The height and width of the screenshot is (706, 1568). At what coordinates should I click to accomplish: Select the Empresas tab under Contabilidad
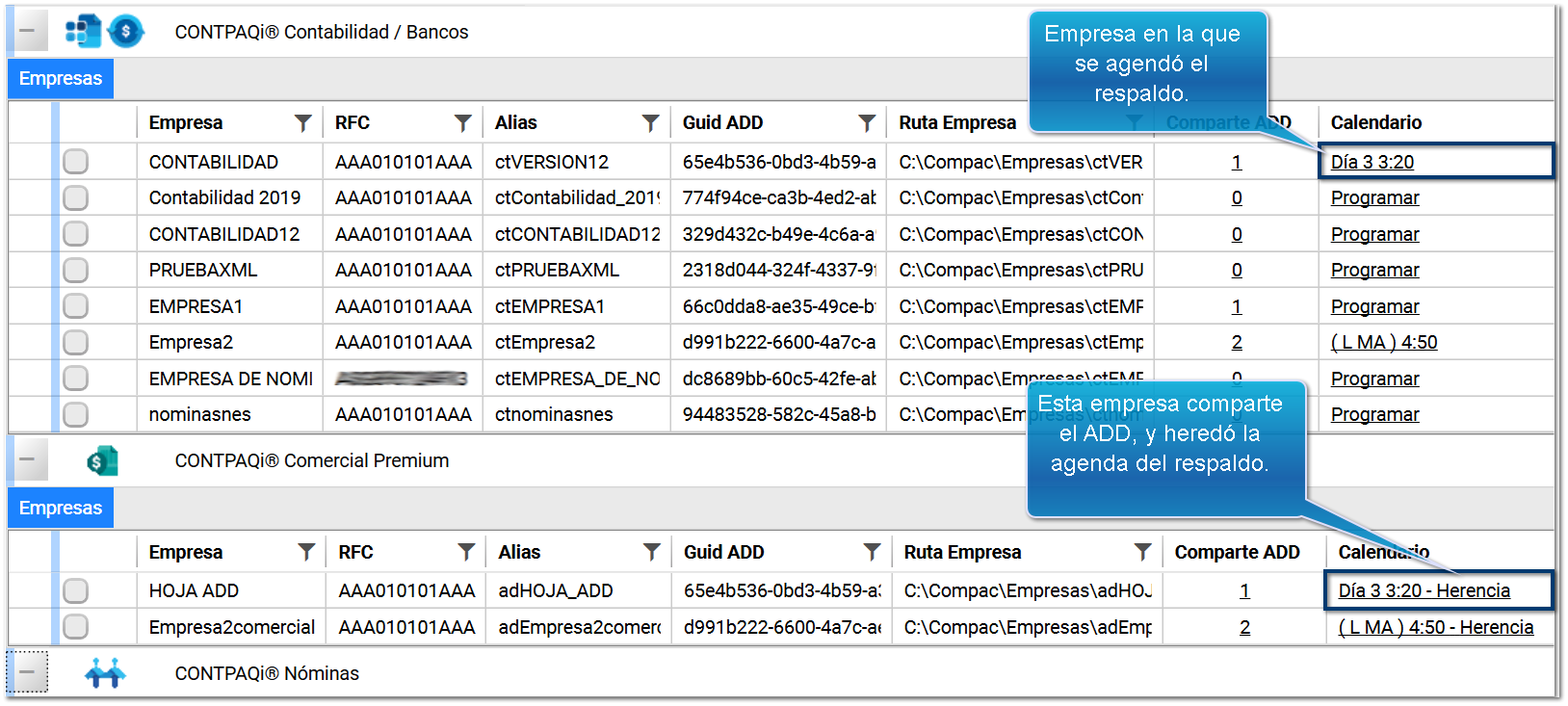pyautogui.click(x=61, y=79)
